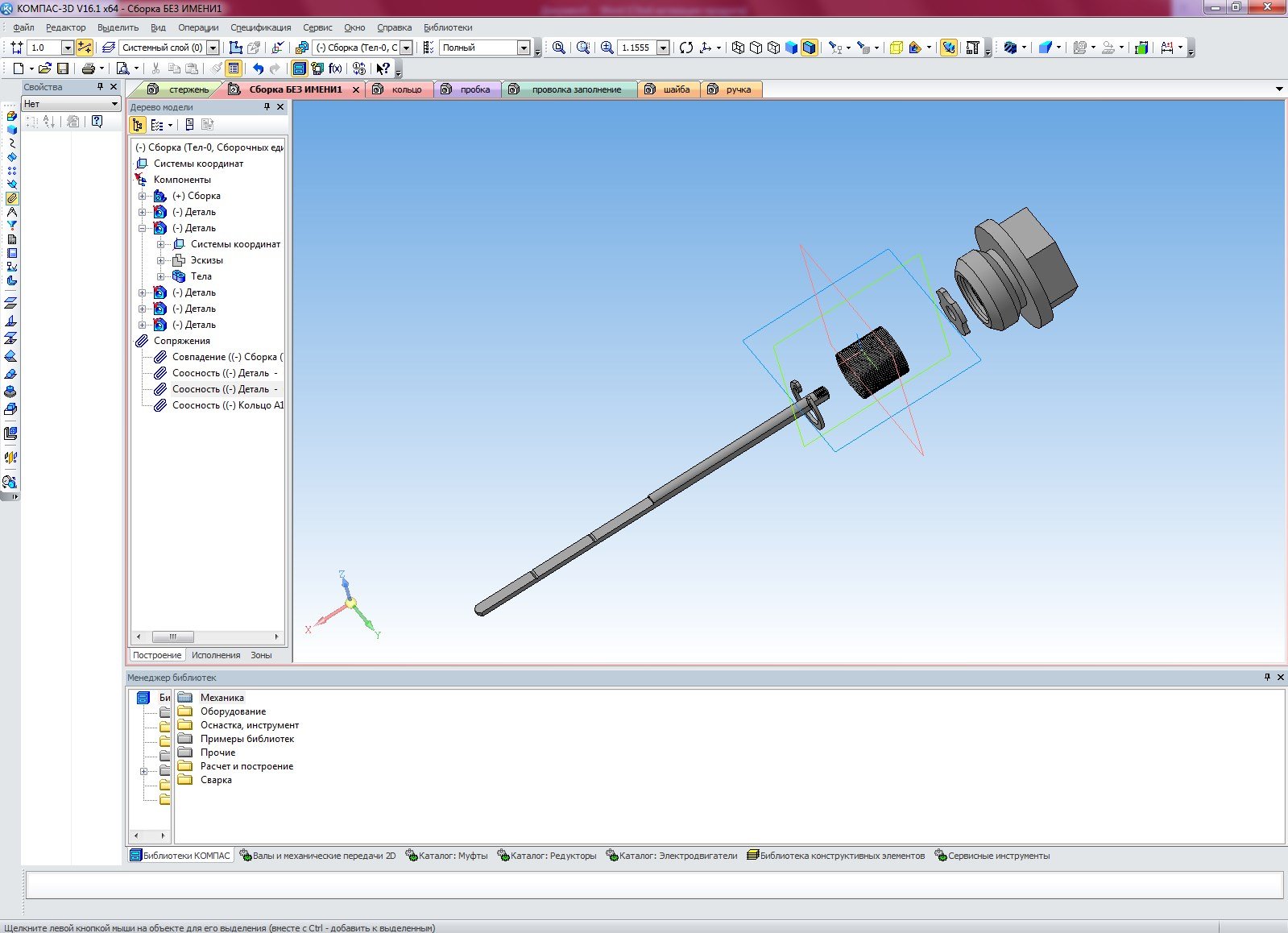Click the Rebuild/rotate view icon
Screen dimensions: 1288x933
coord(685,48)
